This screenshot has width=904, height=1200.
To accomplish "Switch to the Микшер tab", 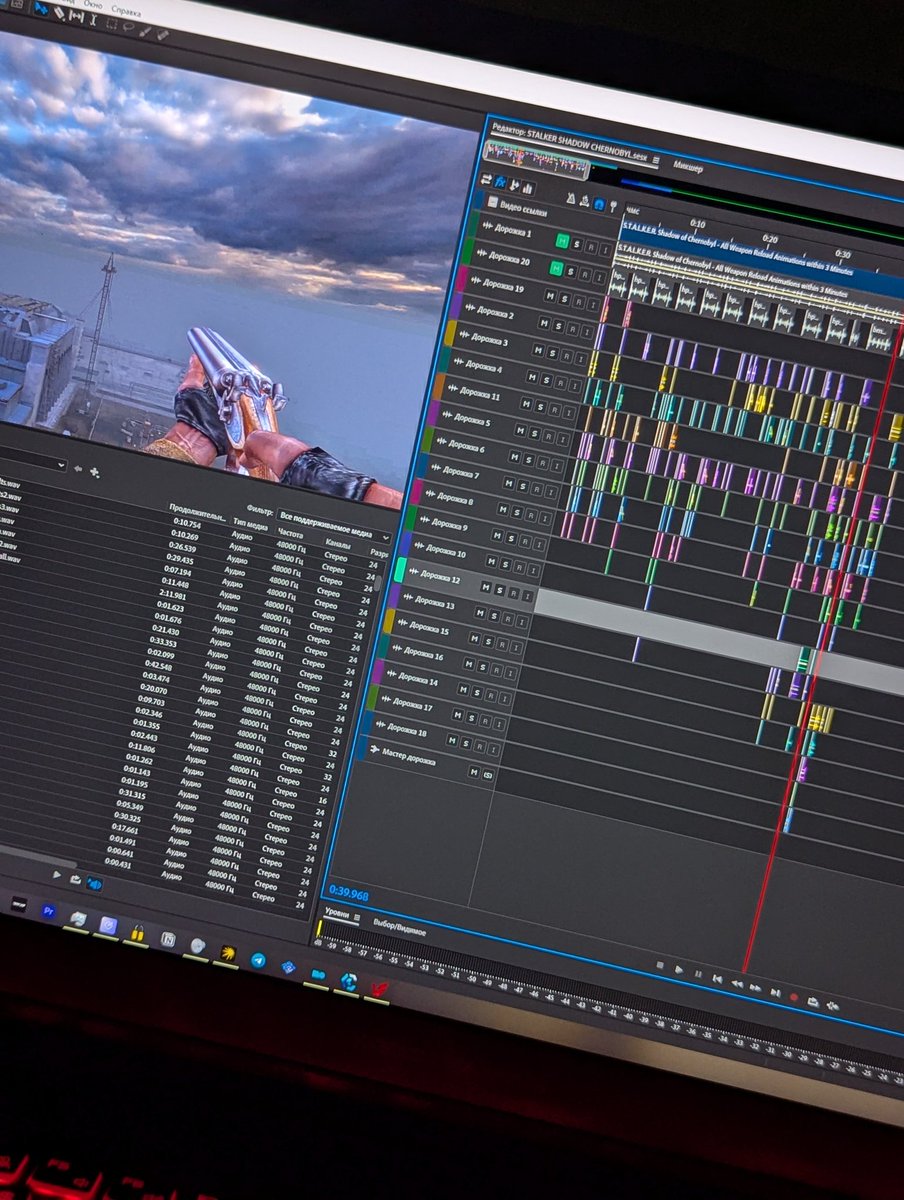I will [687, 166].
